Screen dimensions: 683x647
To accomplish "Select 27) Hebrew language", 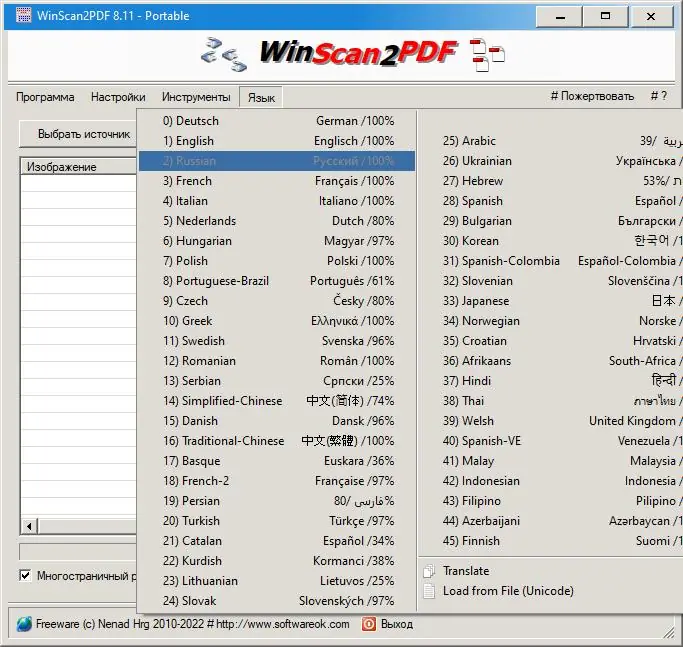I will click(x=551, y=181).
